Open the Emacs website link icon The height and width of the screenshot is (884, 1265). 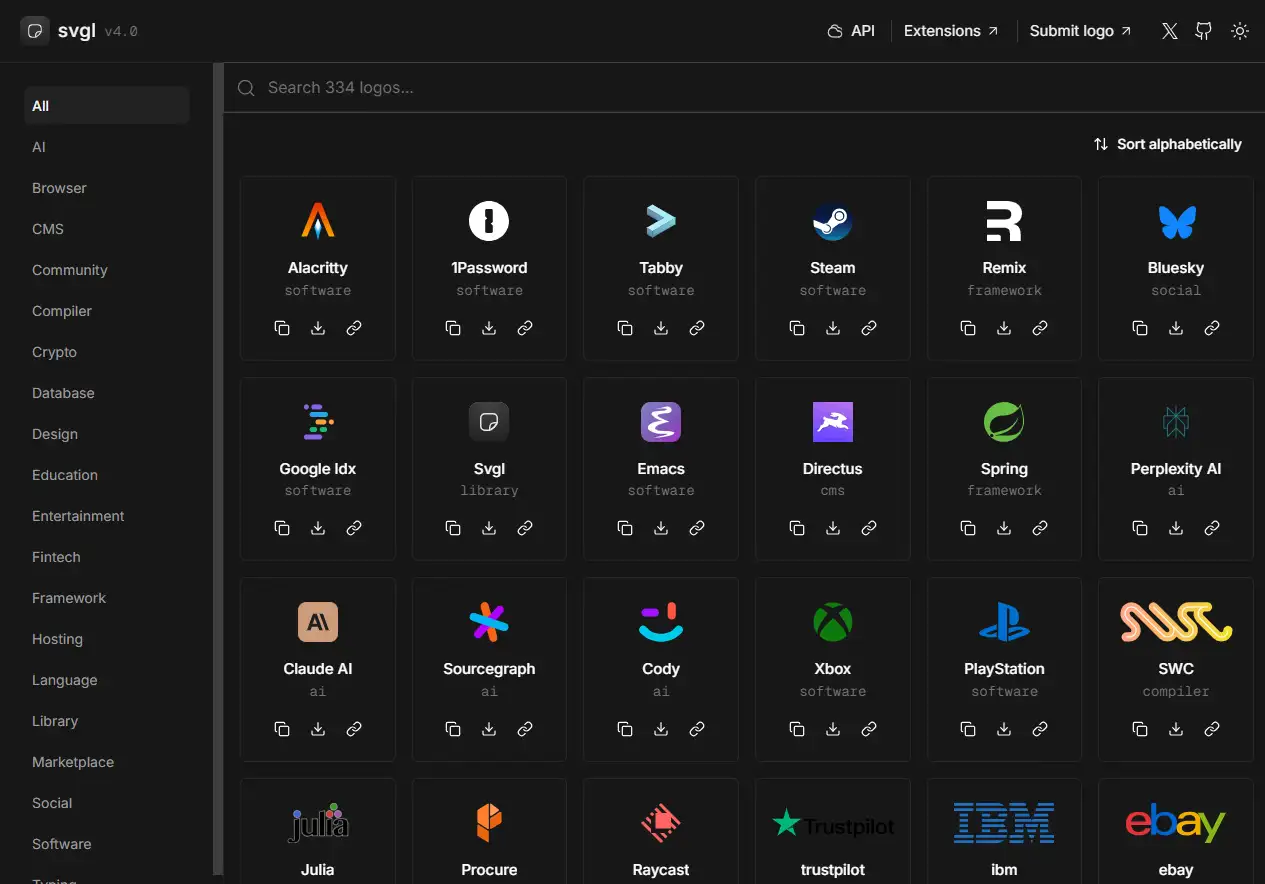coord(697,528)
